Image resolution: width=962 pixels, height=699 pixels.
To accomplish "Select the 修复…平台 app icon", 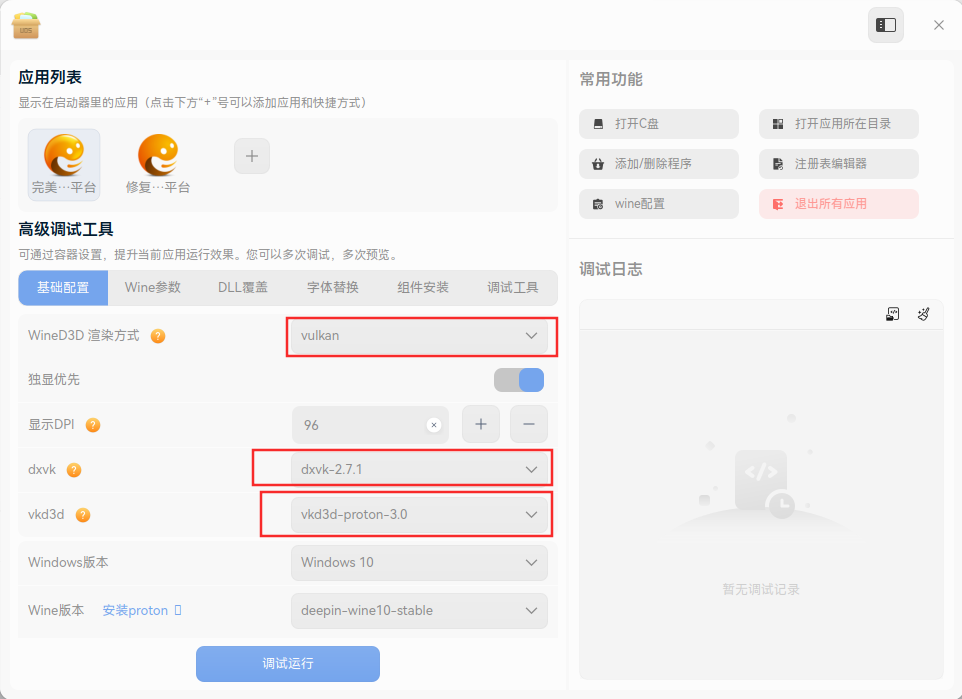I will (x=158, y=164).
